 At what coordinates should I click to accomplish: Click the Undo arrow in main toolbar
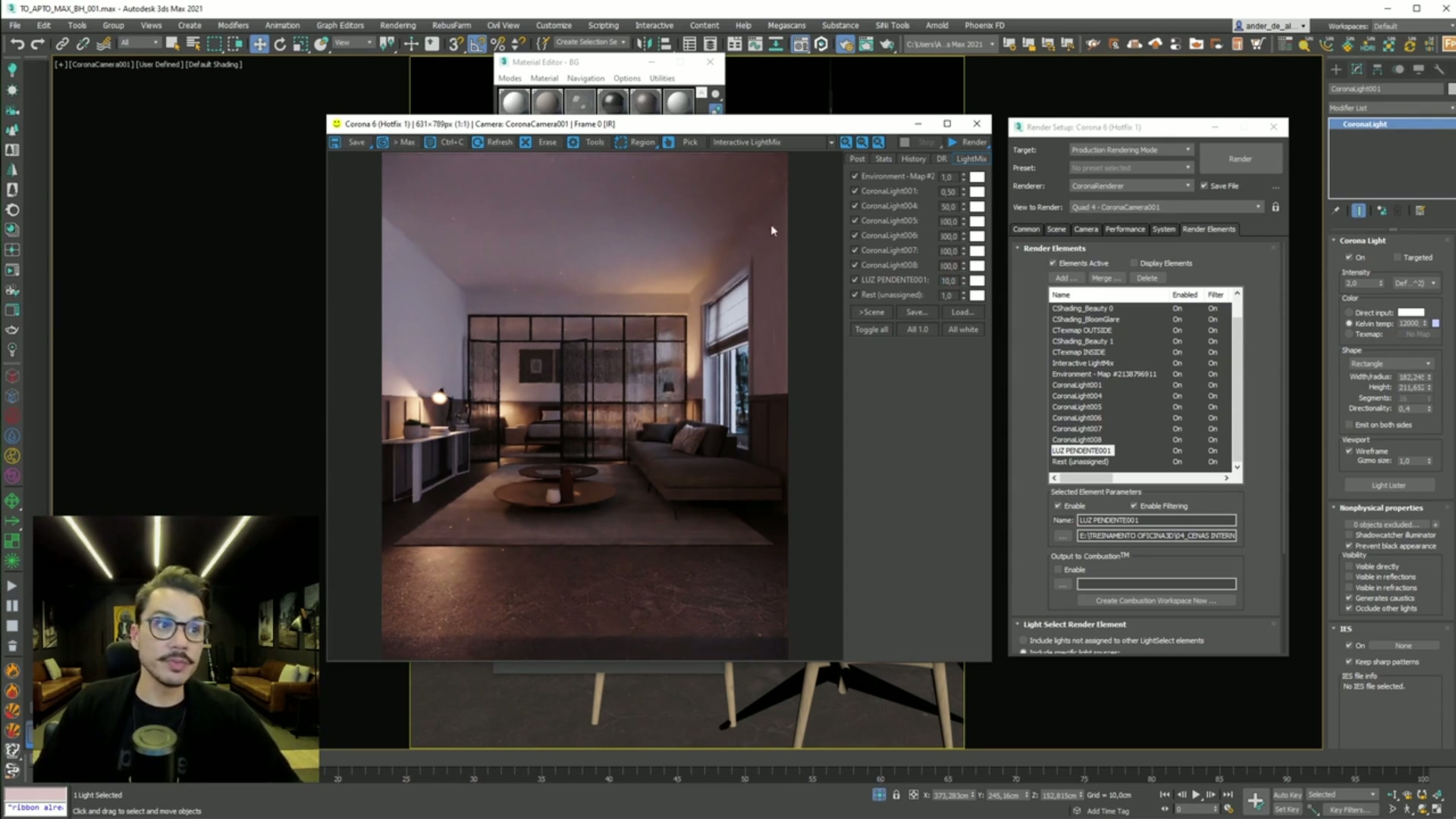coord(17,44)
